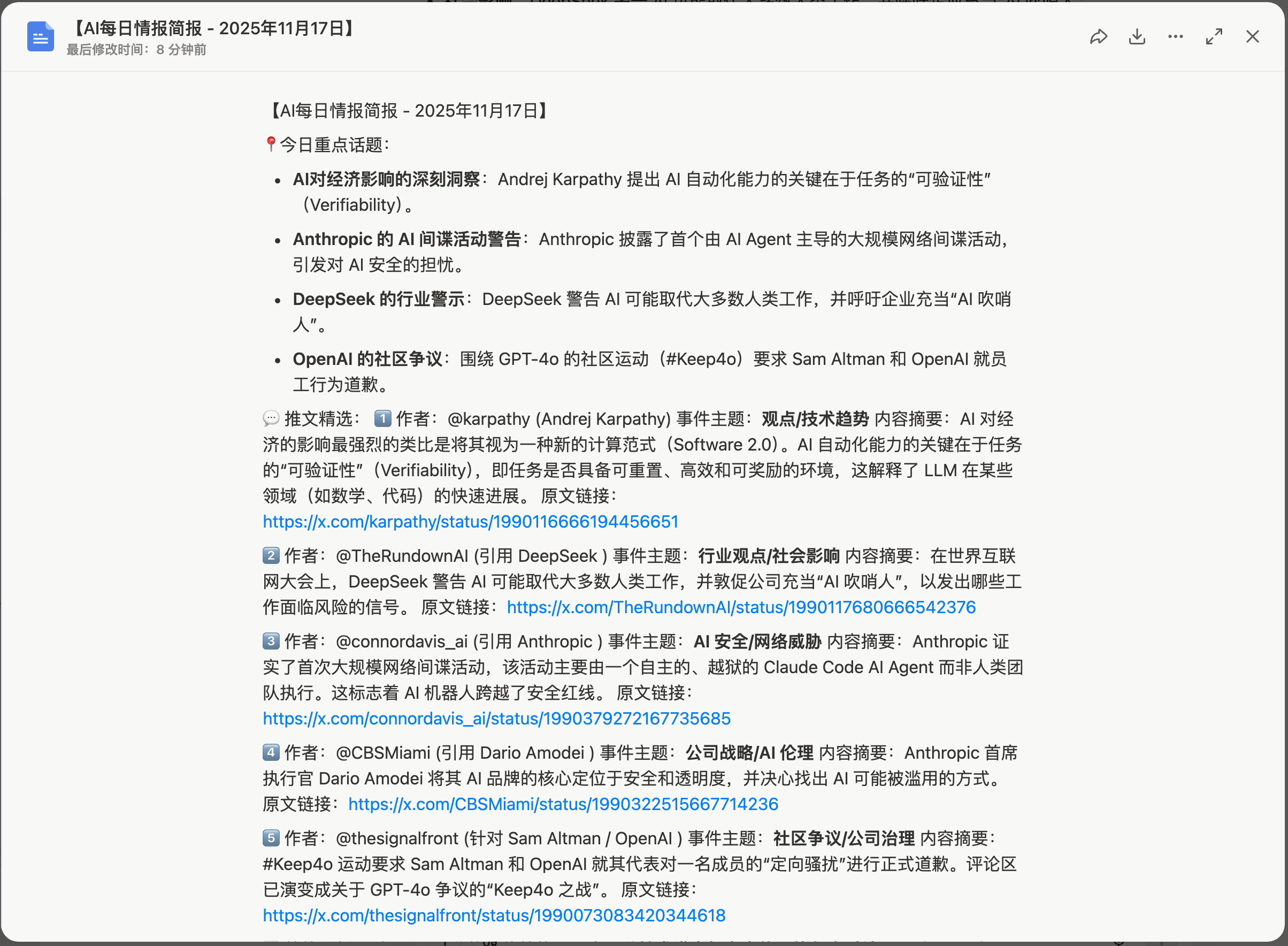Close the document preview panel

point(1253,37)
